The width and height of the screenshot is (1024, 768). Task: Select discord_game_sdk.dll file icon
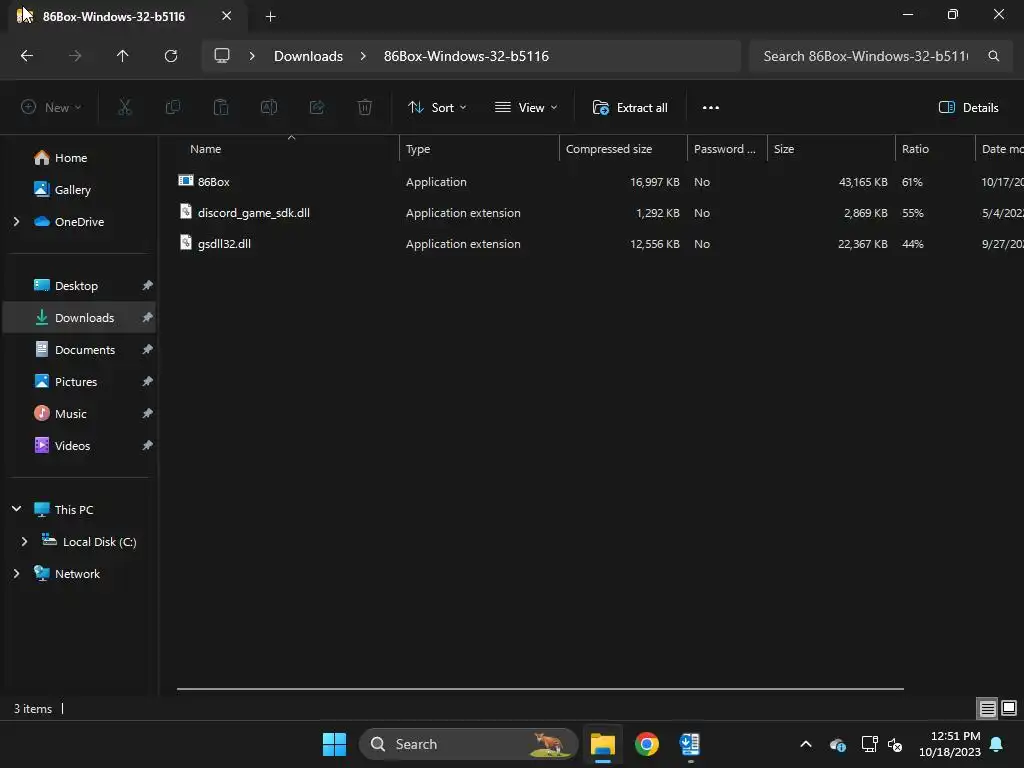point(186,211)
